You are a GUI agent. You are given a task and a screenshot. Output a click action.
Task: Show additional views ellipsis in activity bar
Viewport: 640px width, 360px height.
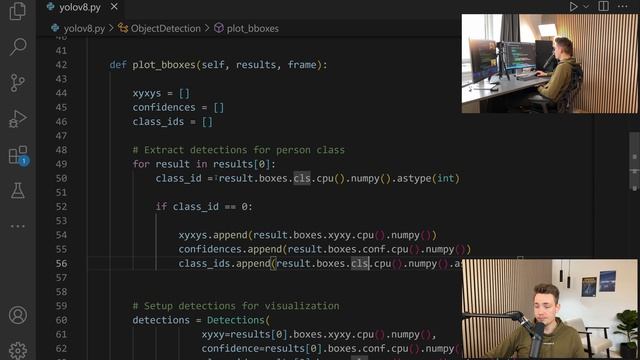[x=18, y=226]
